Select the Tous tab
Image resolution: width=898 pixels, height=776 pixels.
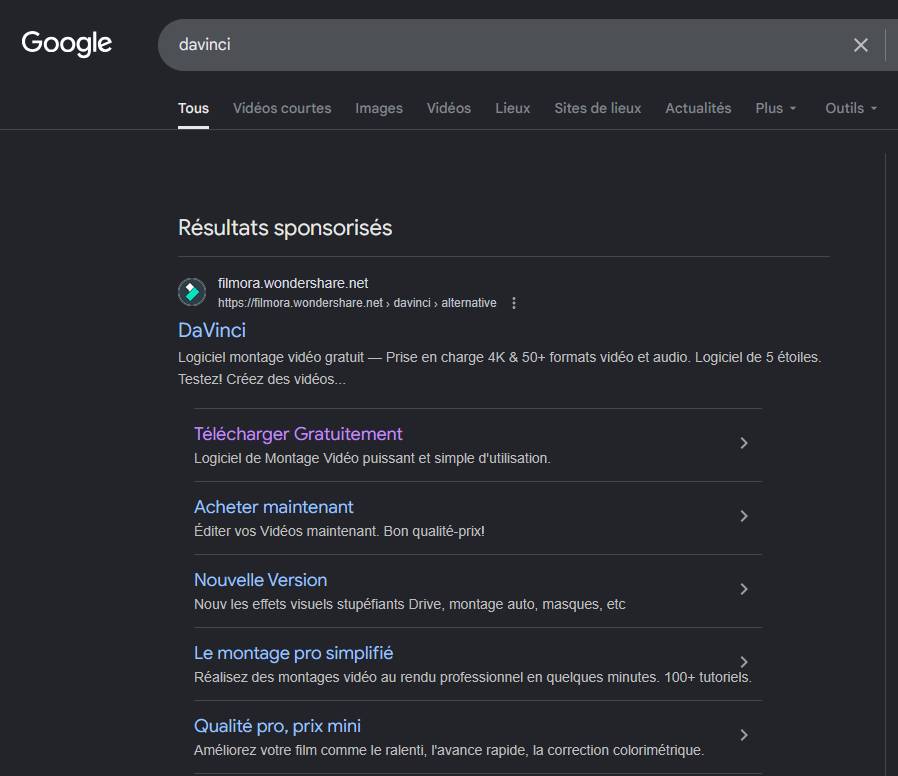194,108
